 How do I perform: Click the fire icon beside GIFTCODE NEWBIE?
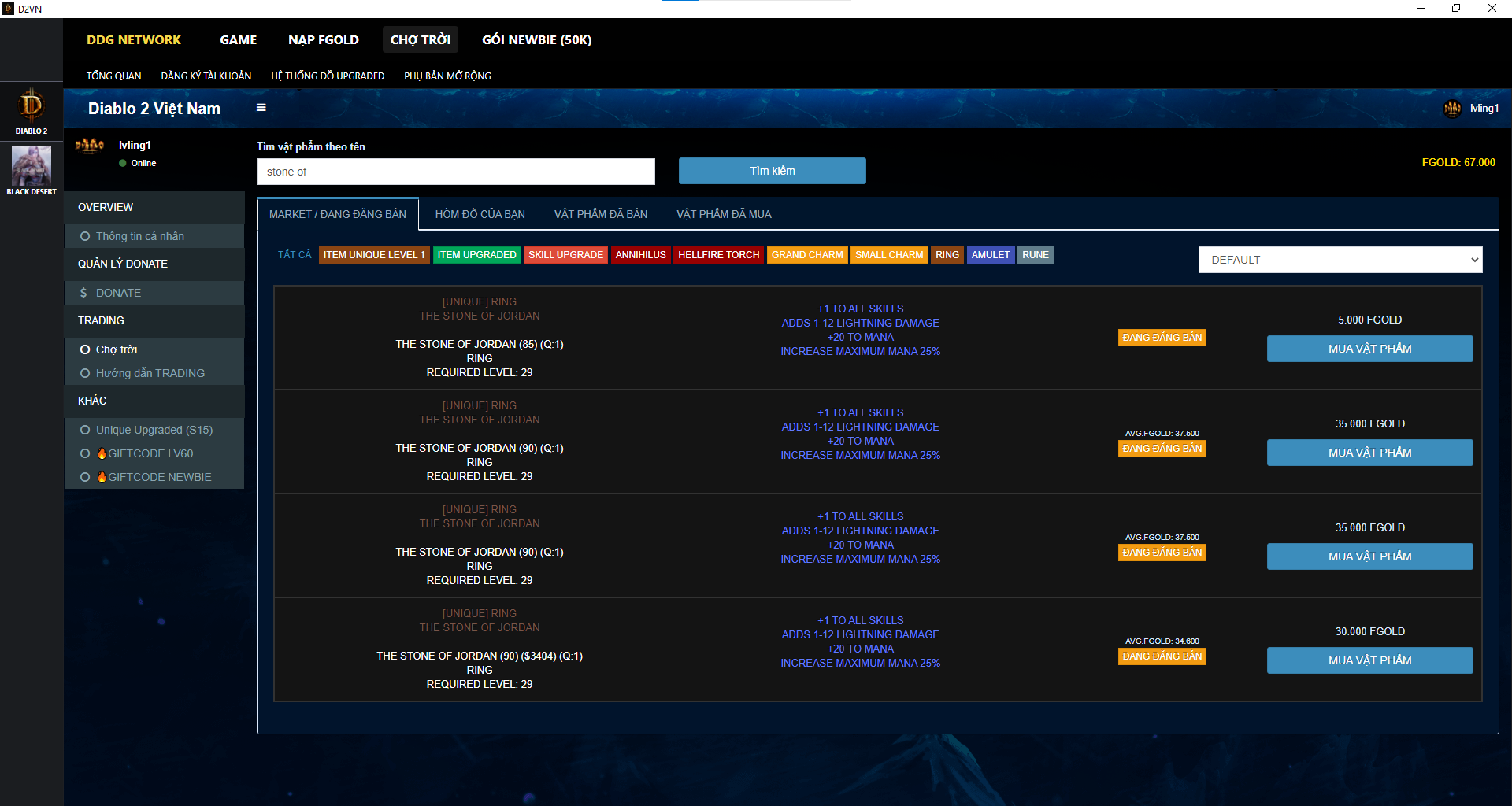pyautogui.click(x=102, y=477)
